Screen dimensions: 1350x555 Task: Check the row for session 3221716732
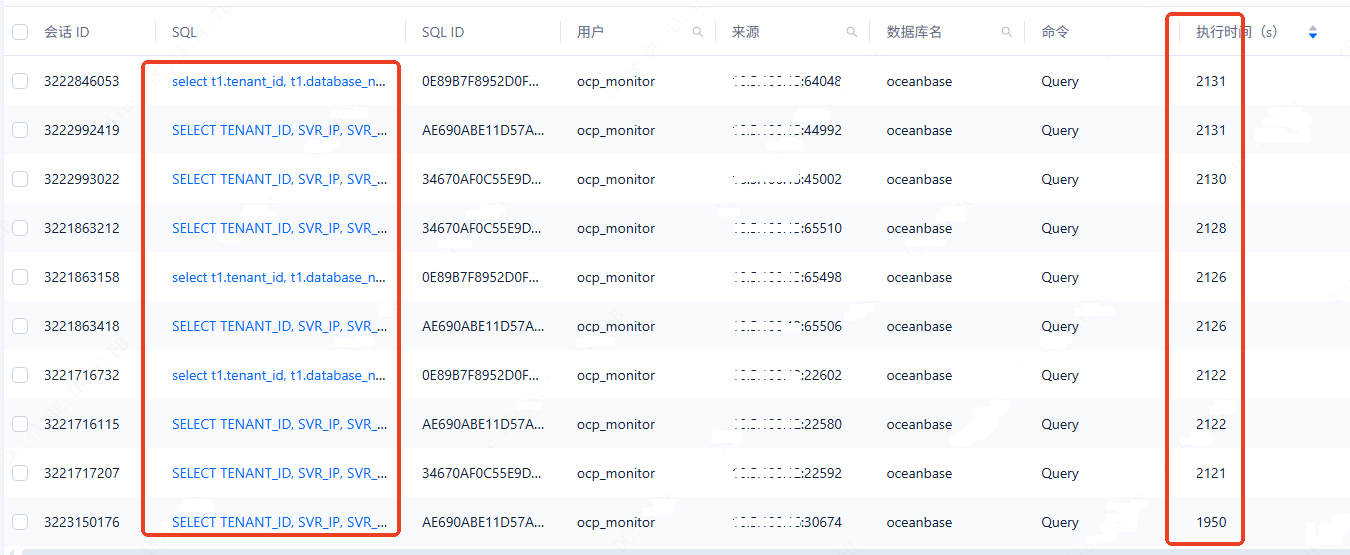pyautogui.click(x=20, y=375)
